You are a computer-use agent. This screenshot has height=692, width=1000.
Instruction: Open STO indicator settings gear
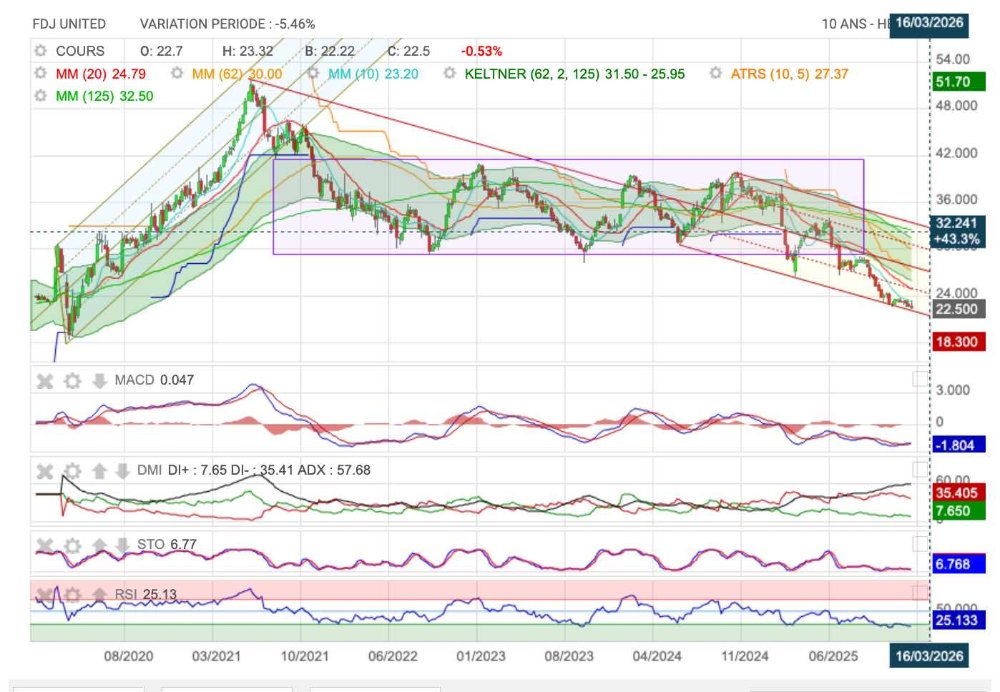(x=73, y=546)
